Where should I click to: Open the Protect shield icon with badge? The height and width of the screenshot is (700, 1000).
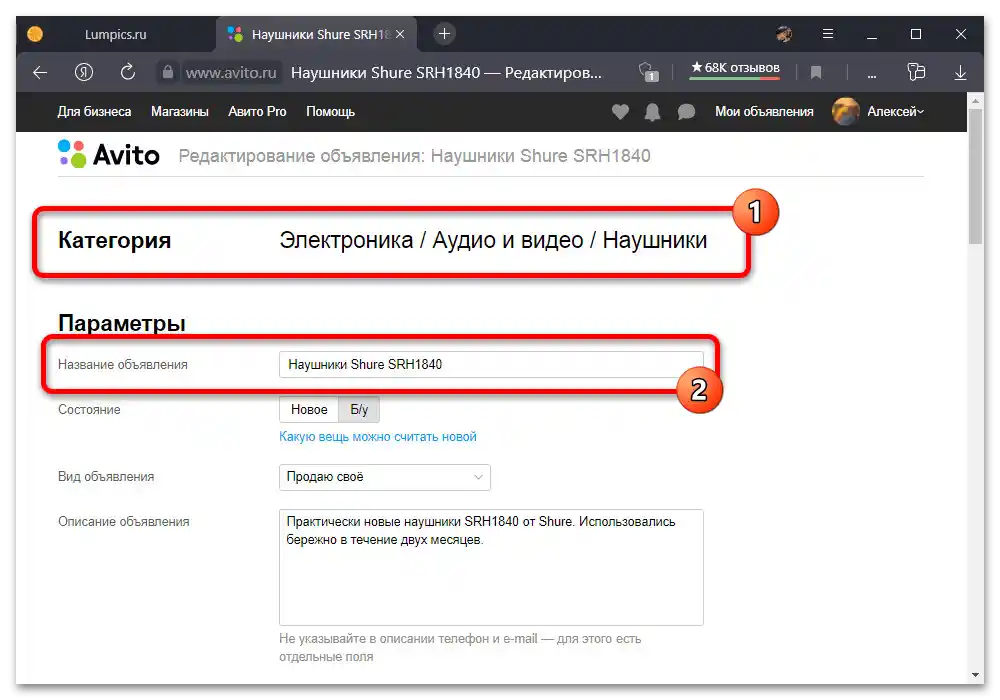click(648, 72)
